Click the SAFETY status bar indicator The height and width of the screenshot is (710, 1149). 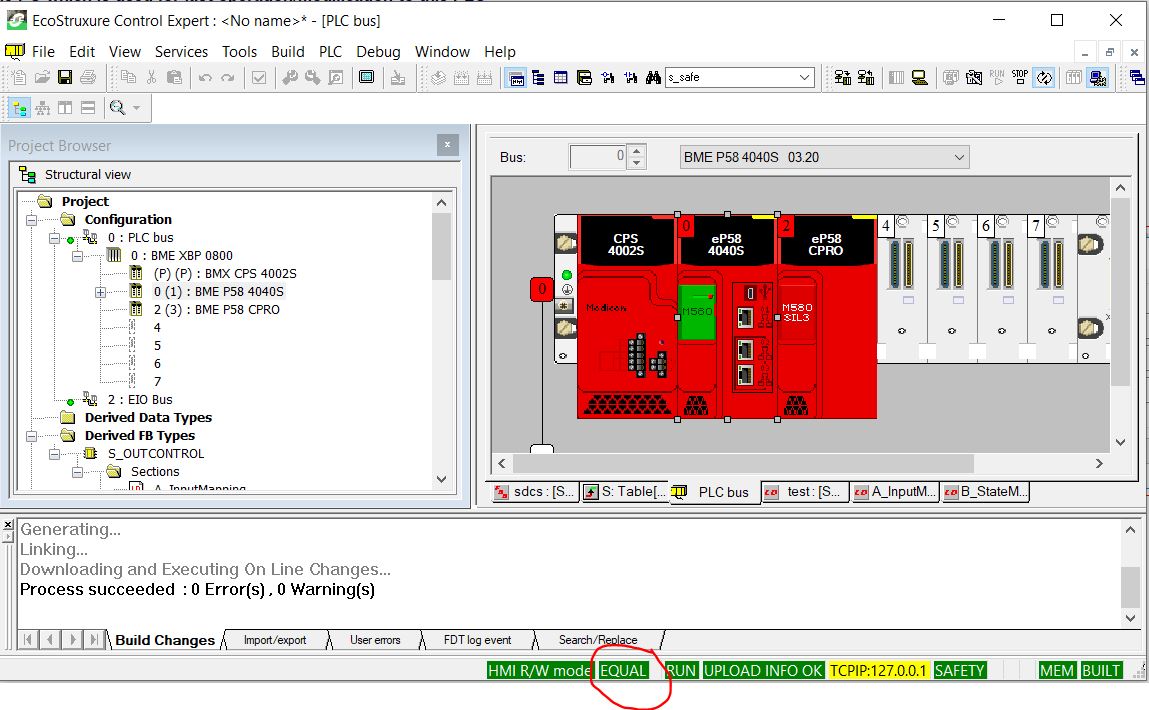(959, 670)
